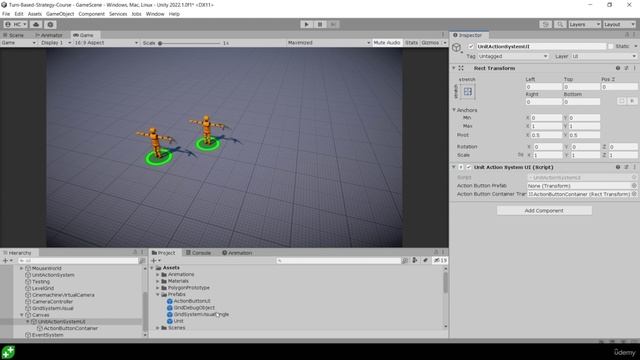Toggle the Stats overlay button
The width and height of the screenshot is (640, 360).
click(x=411, y=43)
